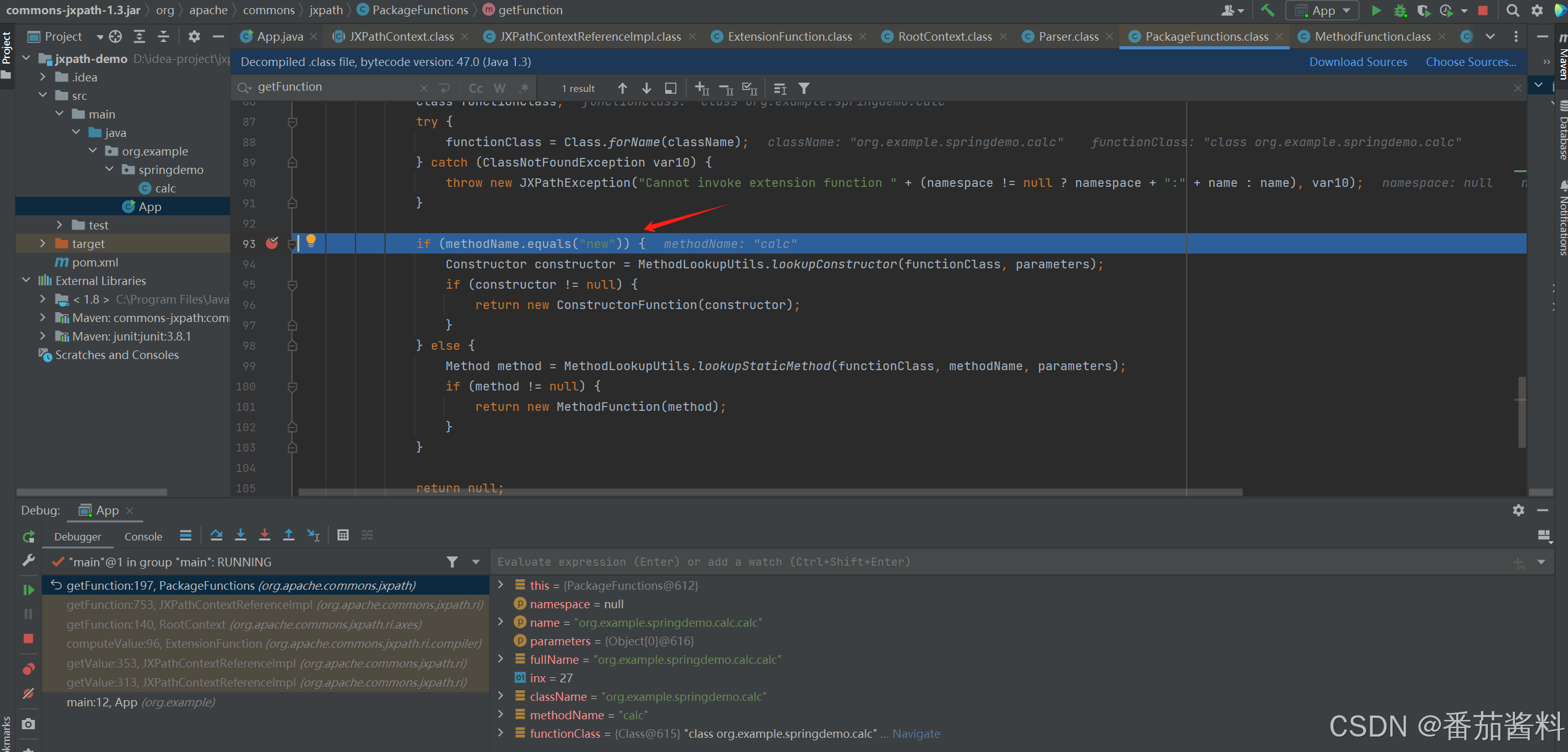Viewport: 1568px width, 752px height.
Task: Toggle threads view list icon in debugger
Action: (x=186, y=535)
